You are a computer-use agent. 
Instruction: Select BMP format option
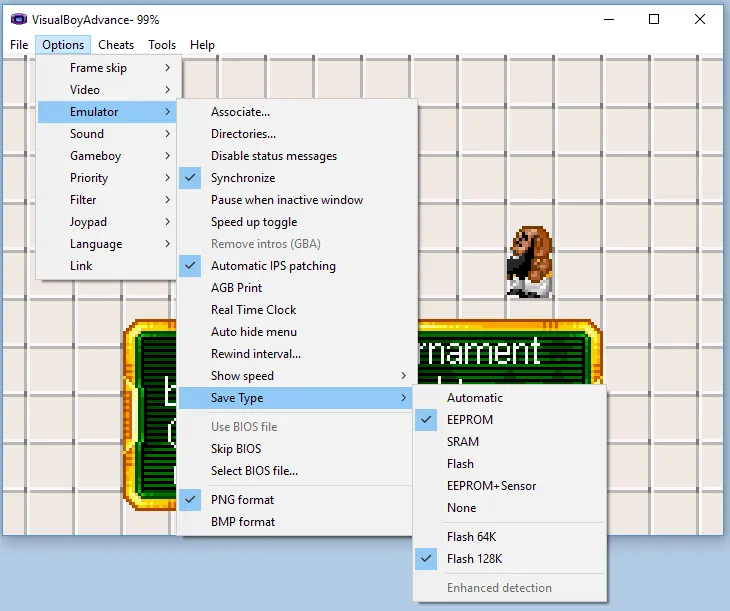click(x=242, y=522)
